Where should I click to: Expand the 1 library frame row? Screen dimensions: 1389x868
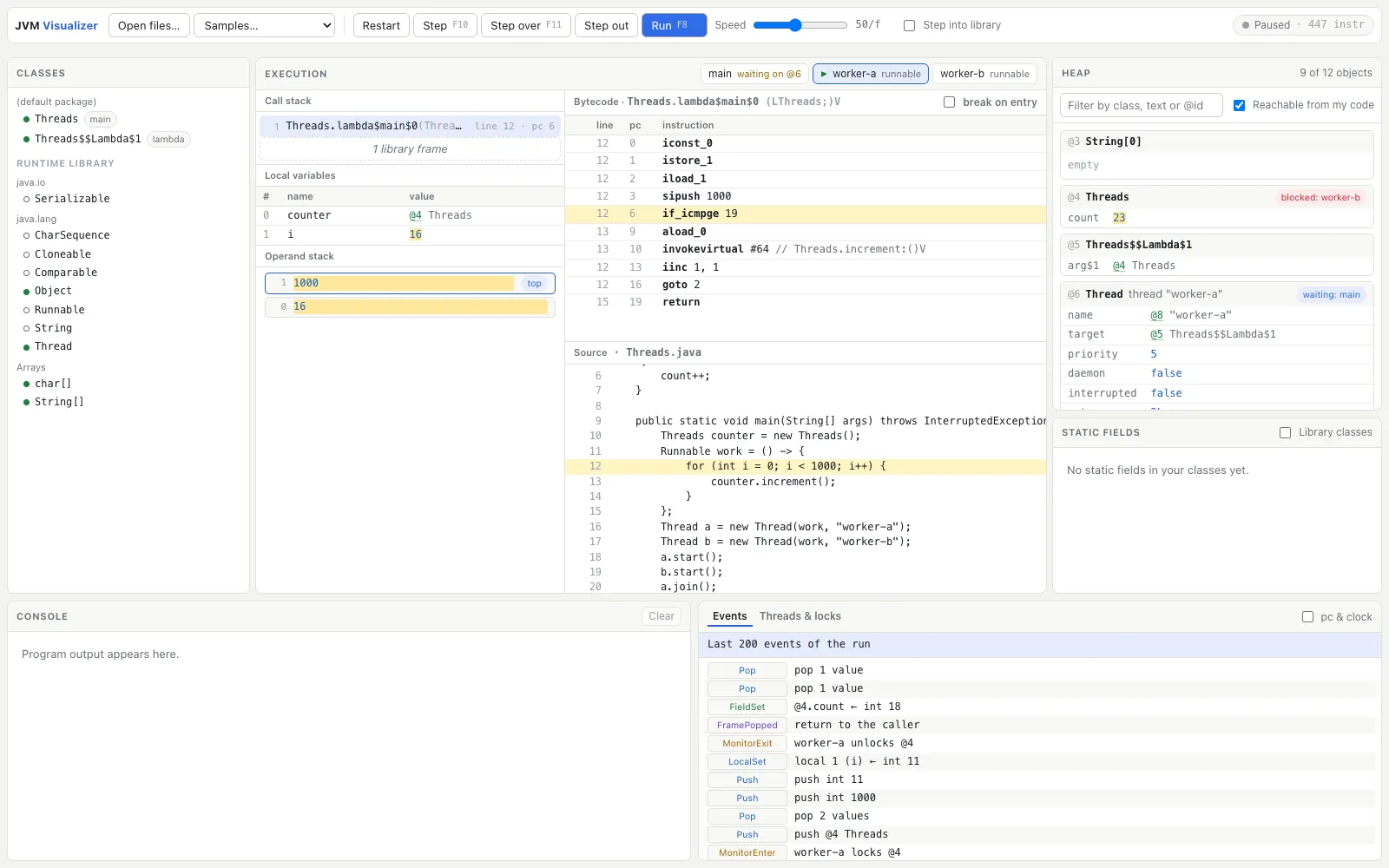tap(410, 149)
